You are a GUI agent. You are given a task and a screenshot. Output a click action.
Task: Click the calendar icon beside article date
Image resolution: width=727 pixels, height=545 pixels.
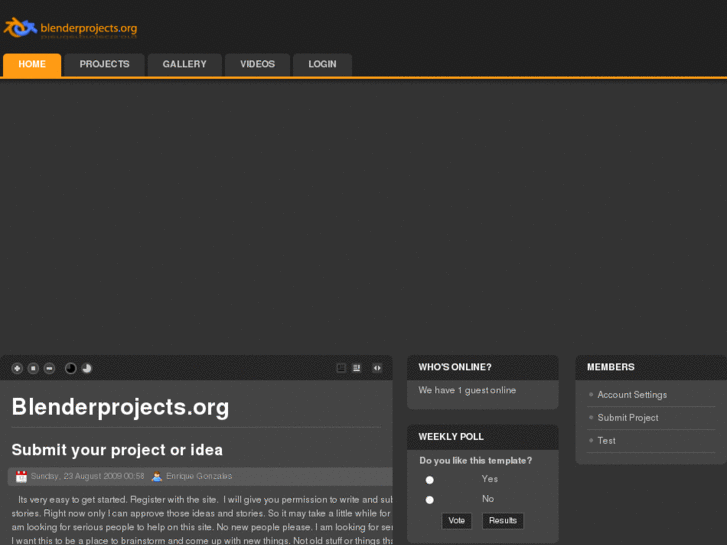coord(21,476)
